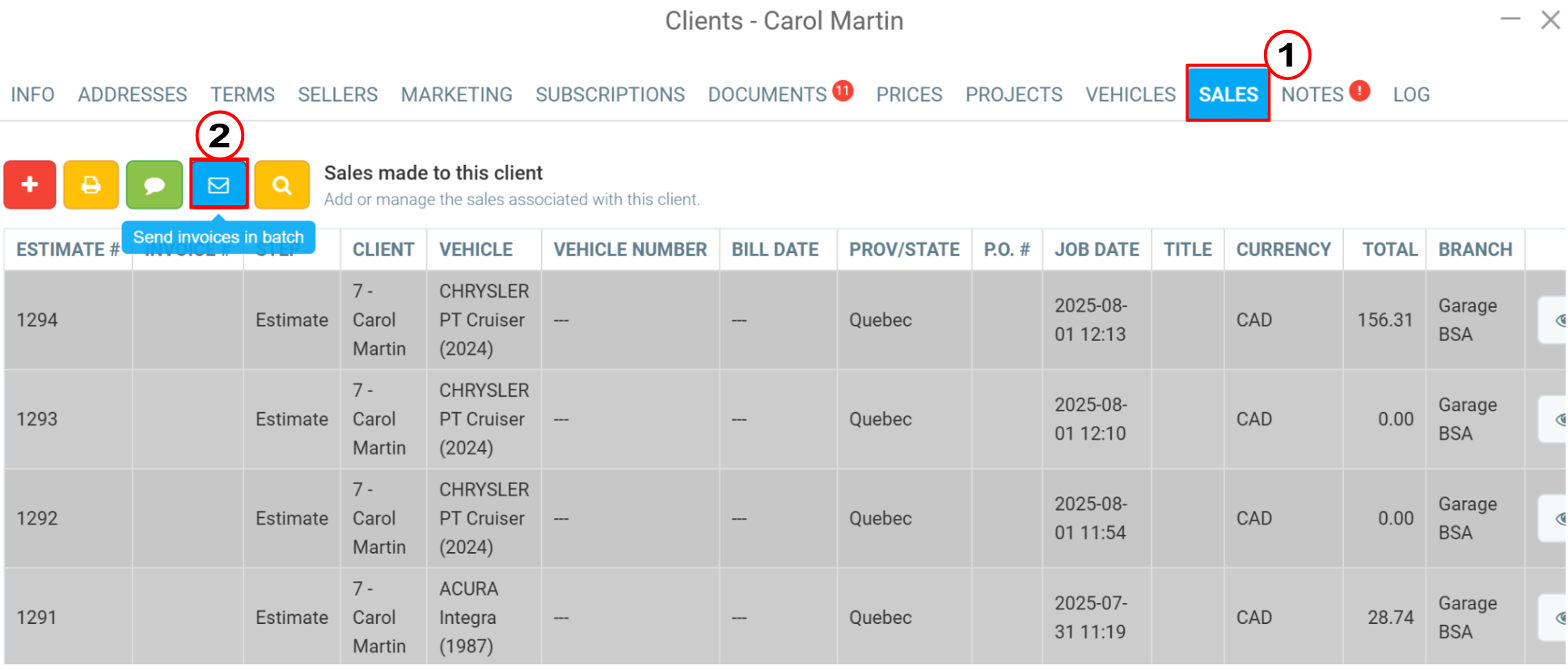Go to the VEHICLES tab

coord(1131,95)
